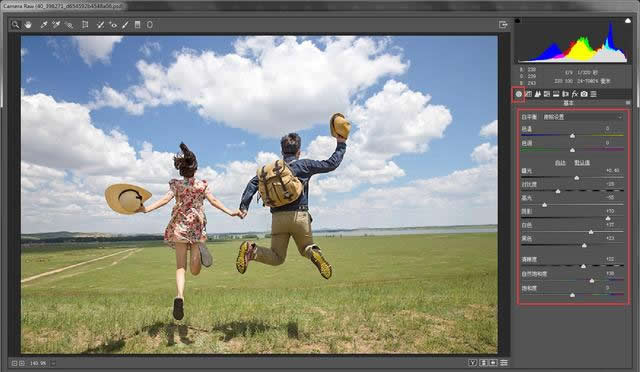Click the shadows value field
640x372 pixels.
tap(611, 211)
